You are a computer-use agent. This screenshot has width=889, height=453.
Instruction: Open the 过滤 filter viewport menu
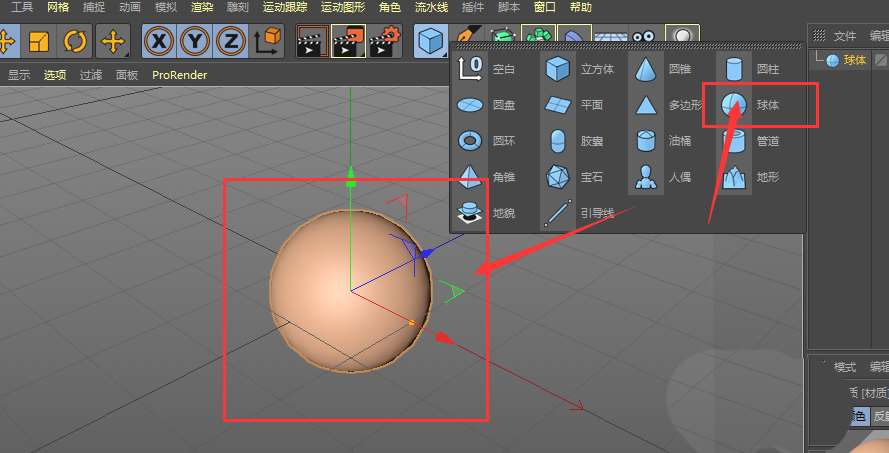coord(91,75)
